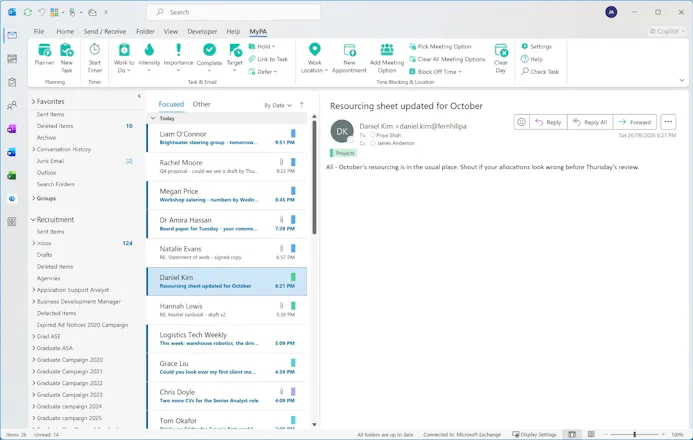Open By Date sort dropdown
693x440 pixels.
[x=278, y=105]
